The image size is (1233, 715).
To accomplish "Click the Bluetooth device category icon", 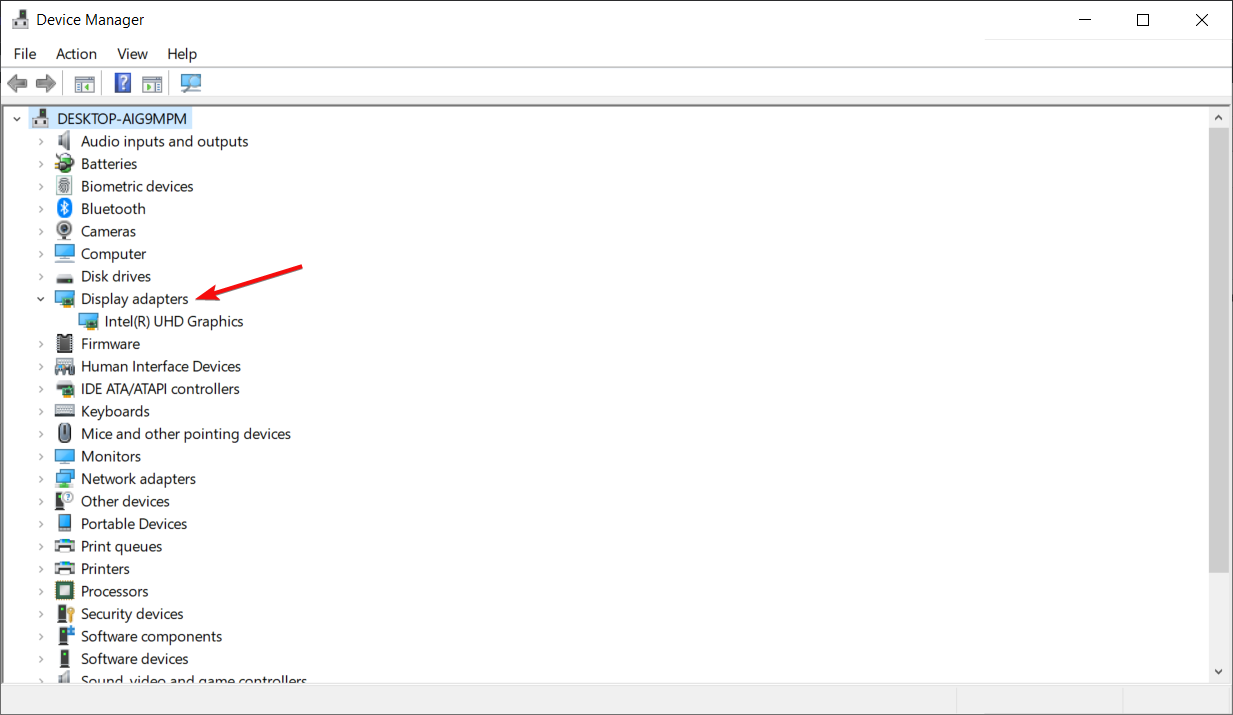I will (x=64, y=208).
